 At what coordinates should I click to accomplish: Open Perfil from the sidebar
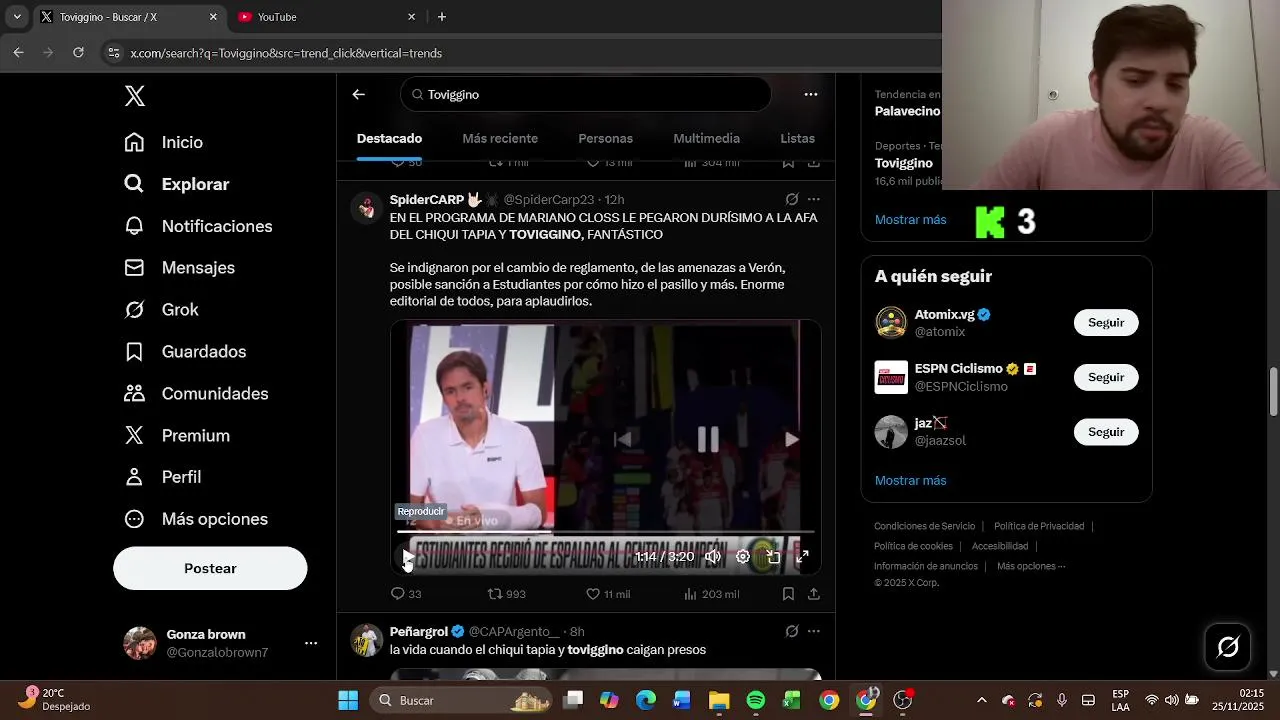coord(162,478)
